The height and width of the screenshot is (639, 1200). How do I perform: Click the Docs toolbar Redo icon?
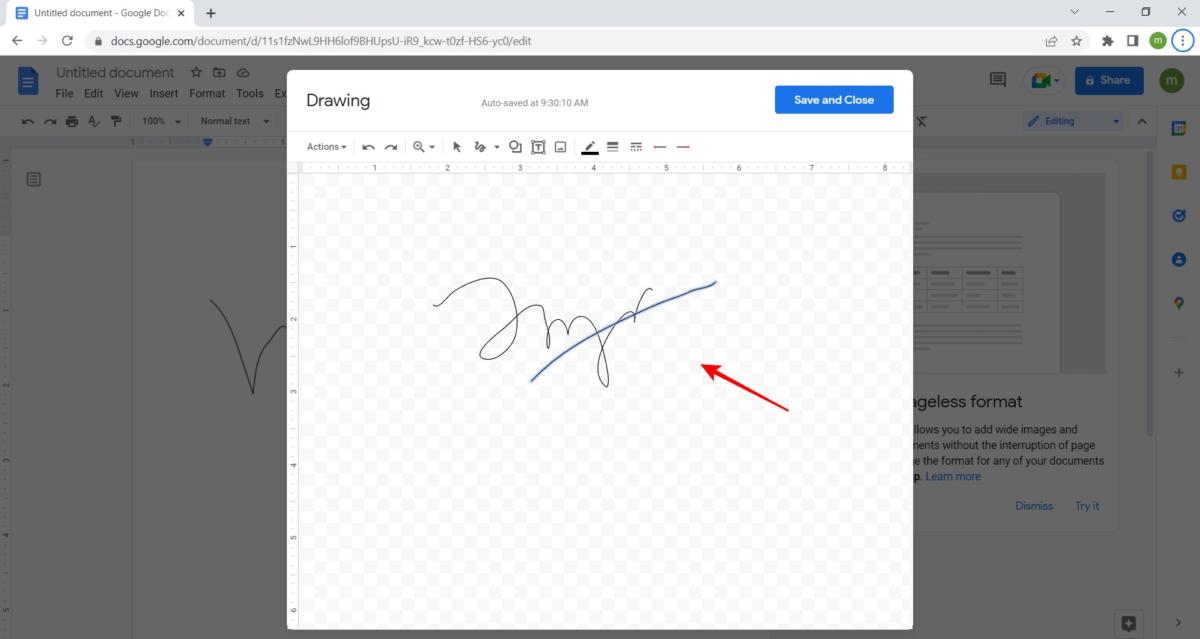click(x=50, y=121)
